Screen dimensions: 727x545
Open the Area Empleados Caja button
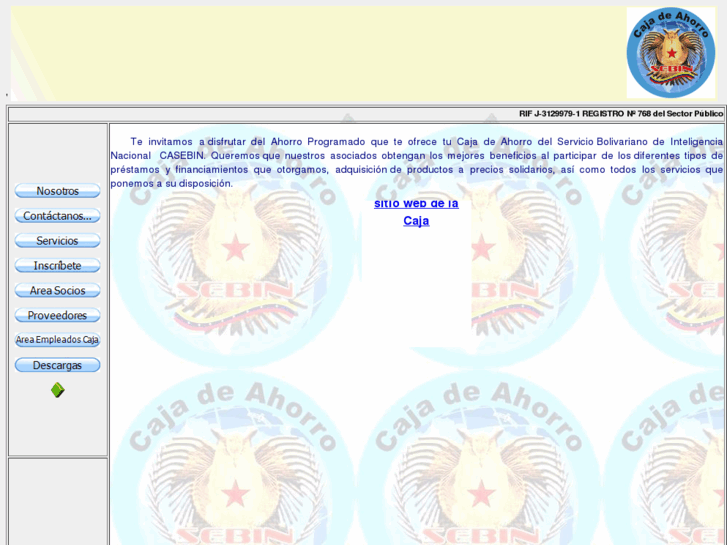[x=57, y=340]
